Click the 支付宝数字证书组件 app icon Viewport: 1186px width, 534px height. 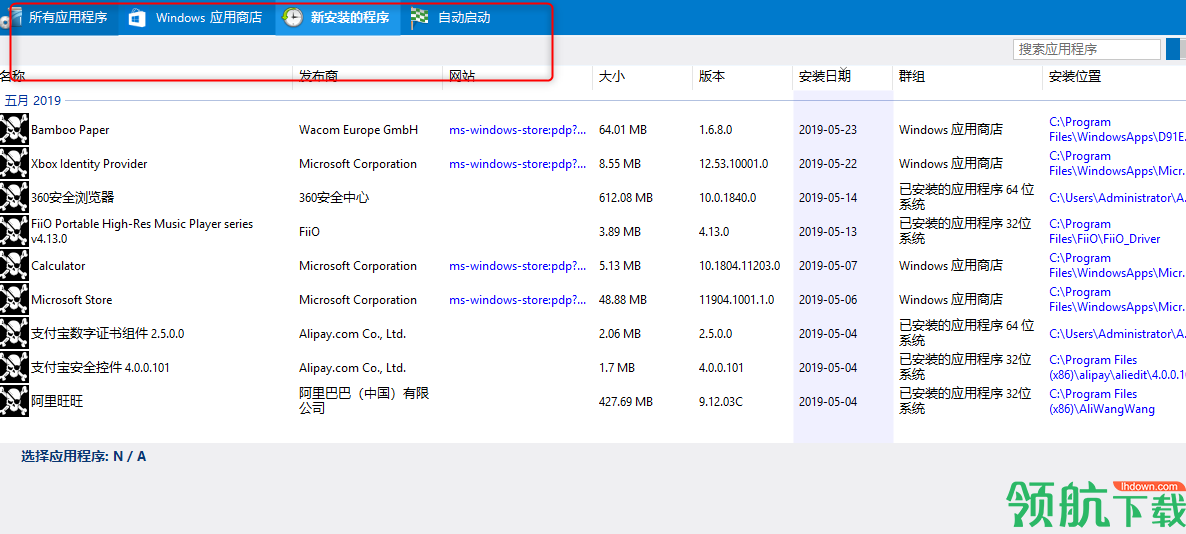tap(14, 334)
